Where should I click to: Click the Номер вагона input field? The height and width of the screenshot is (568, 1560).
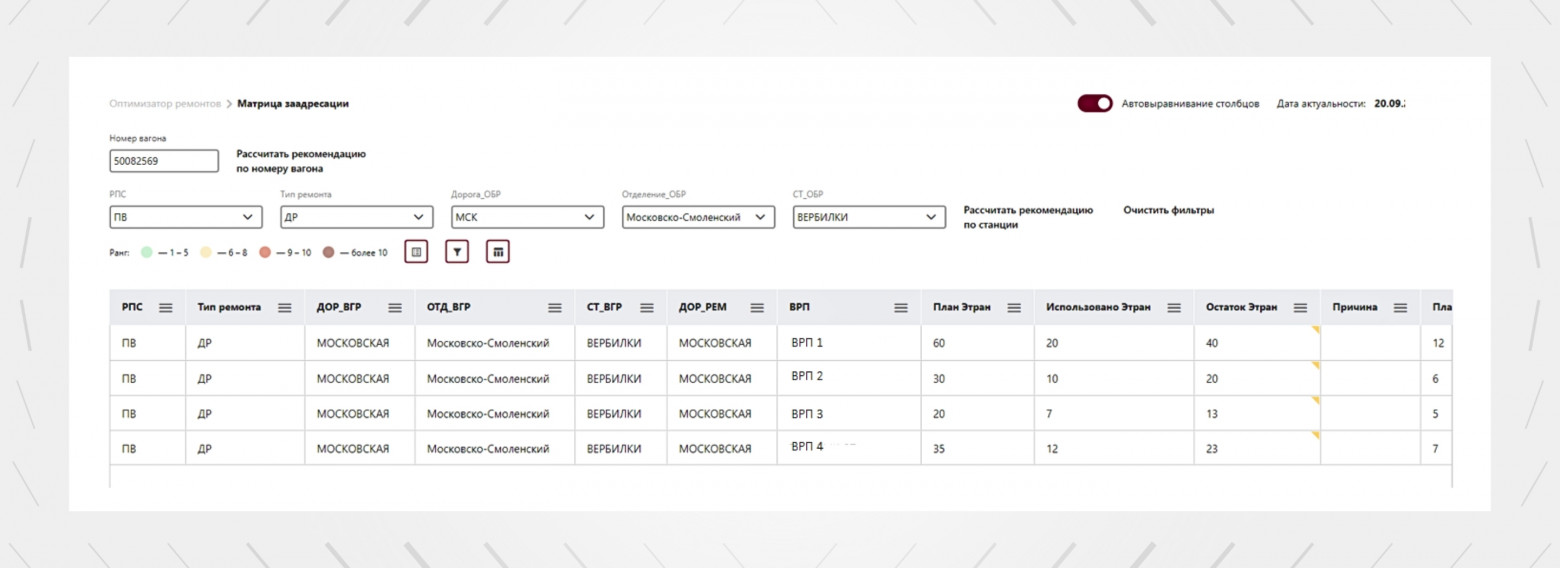click(x=164, y=161)
